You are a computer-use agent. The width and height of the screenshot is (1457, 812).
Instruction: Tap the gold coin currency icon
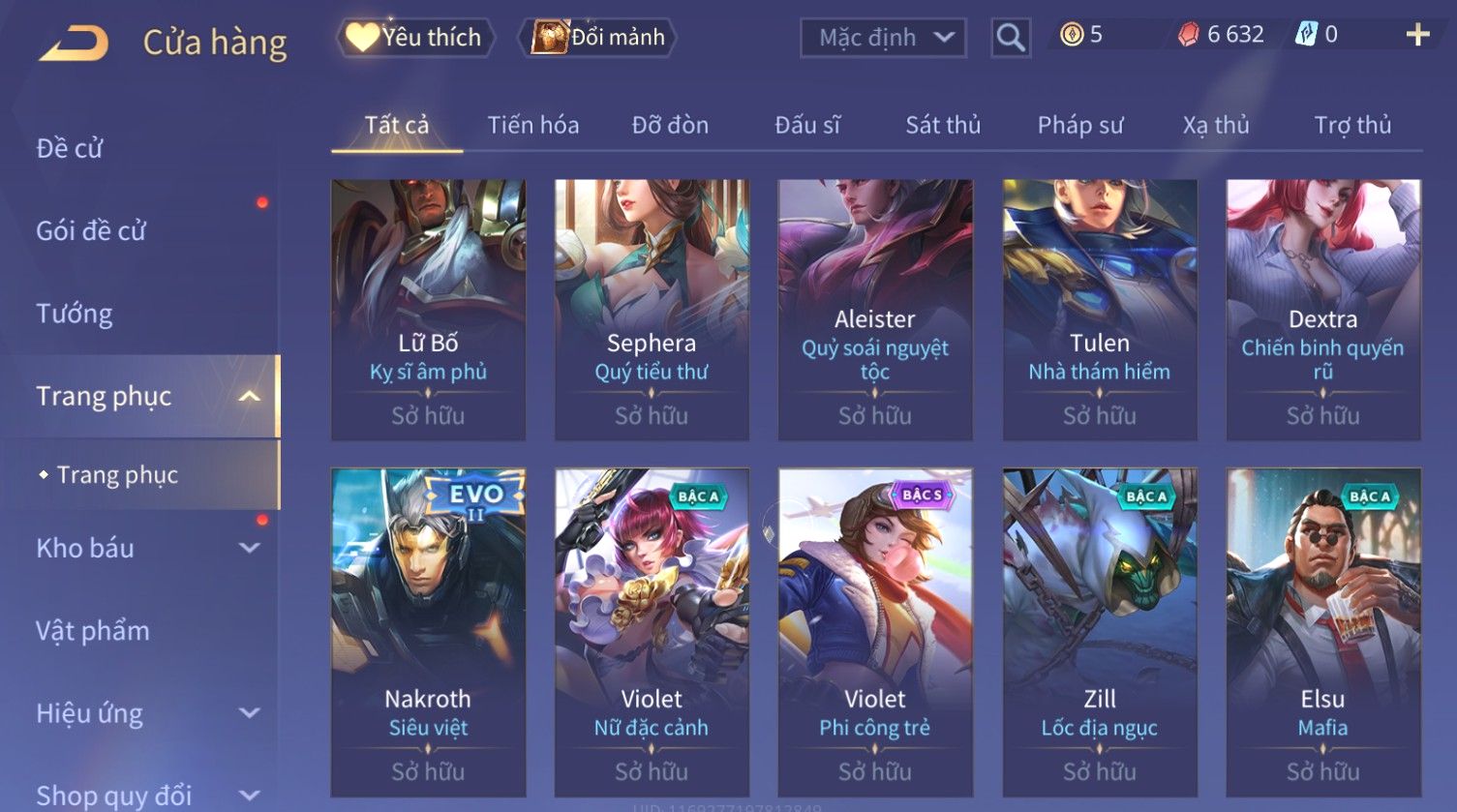(1071, 35)
